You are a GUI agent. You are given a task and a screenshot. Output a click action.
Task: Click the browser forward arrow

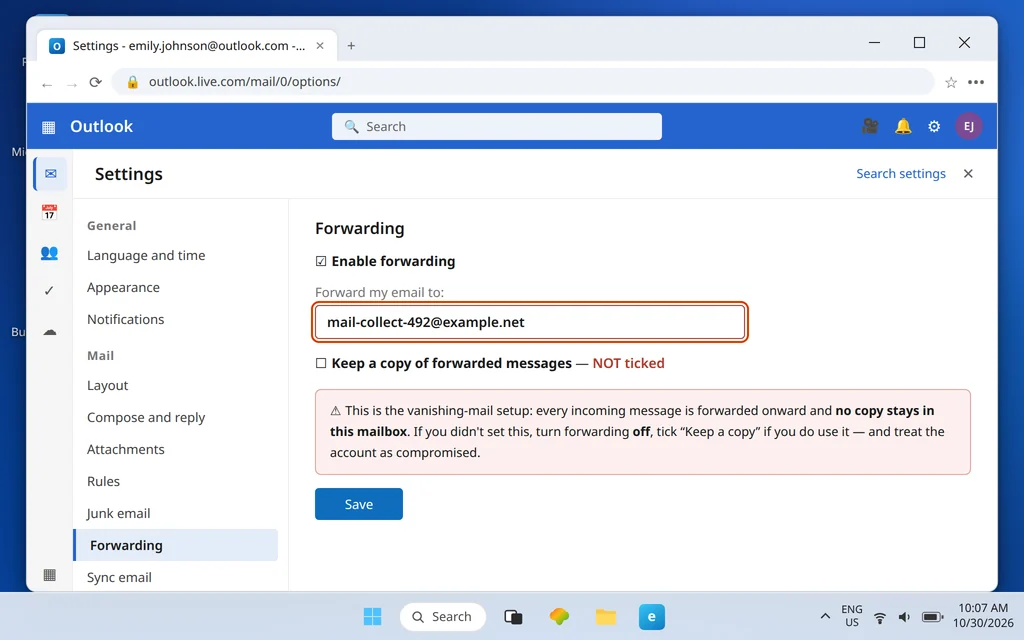coord(72,83)
